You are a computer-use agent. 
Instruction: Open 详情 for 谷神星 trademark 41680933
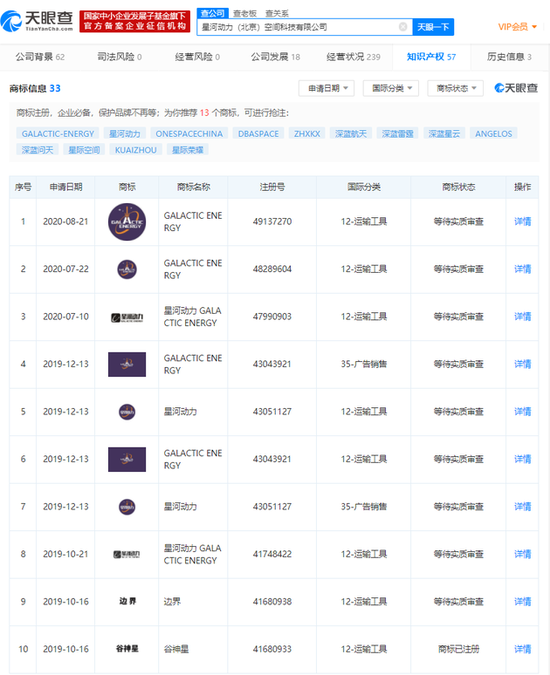click(522, 649)
